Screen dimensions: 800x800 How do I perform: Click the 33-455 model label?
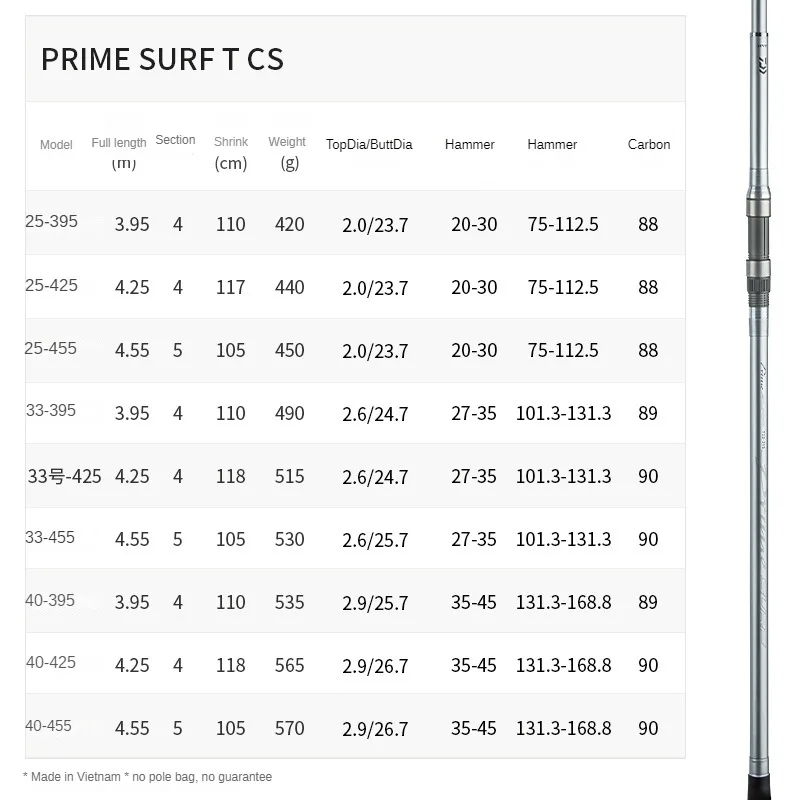(x=50, y=537)
